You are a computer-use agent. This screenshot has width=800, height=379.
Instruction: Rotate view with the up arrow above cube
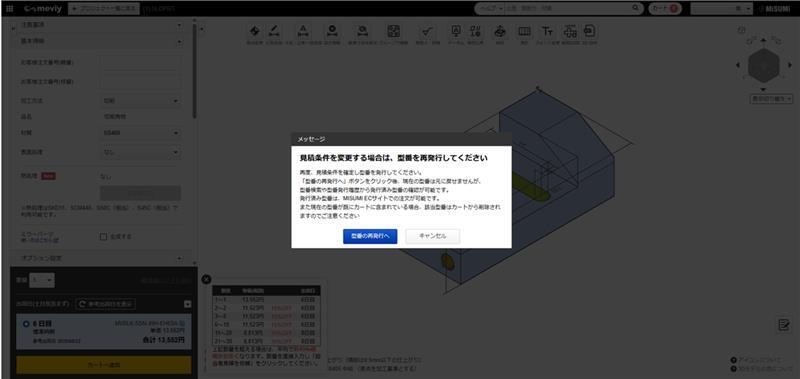(x=763, y=39)
